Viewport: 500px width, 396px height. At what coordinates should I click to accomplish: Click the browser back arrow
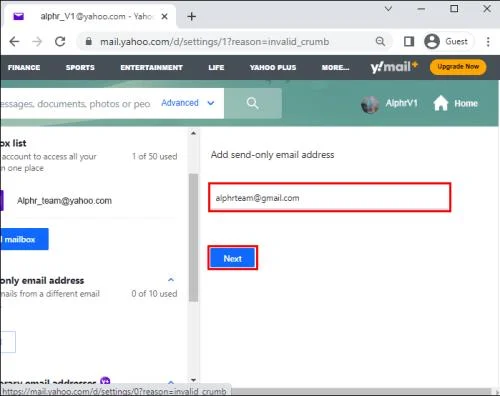(14, 42)
